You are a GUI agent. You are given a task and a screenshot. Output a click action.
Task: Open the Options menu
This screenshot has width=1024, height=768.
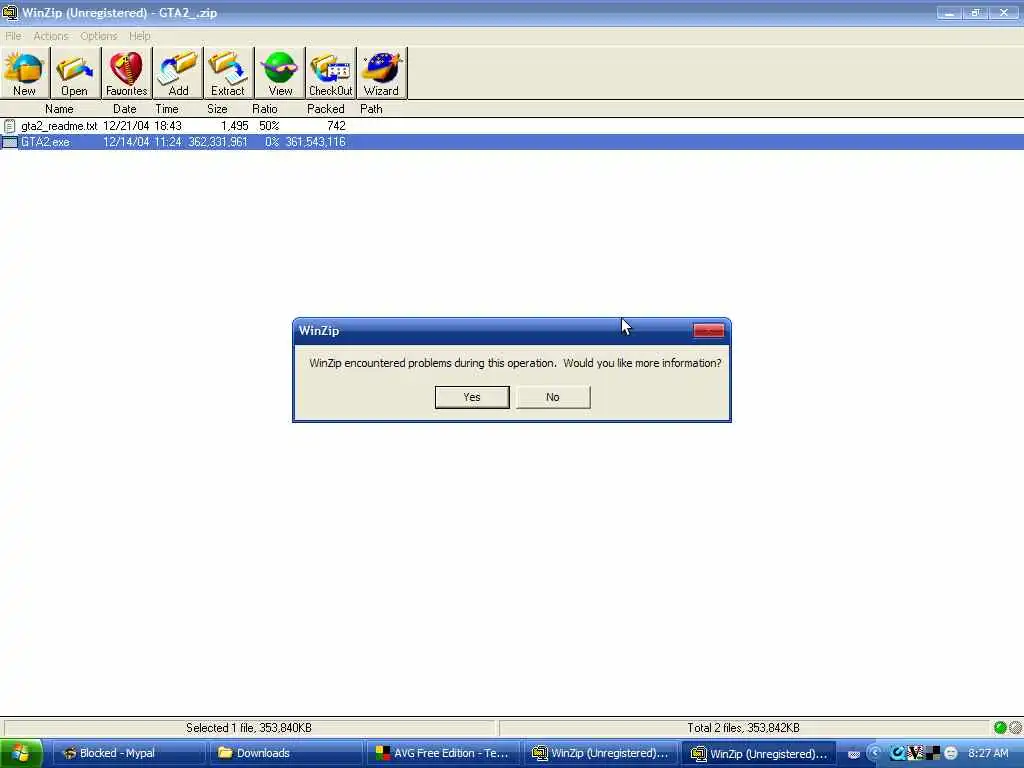click(x=99, y=36)
